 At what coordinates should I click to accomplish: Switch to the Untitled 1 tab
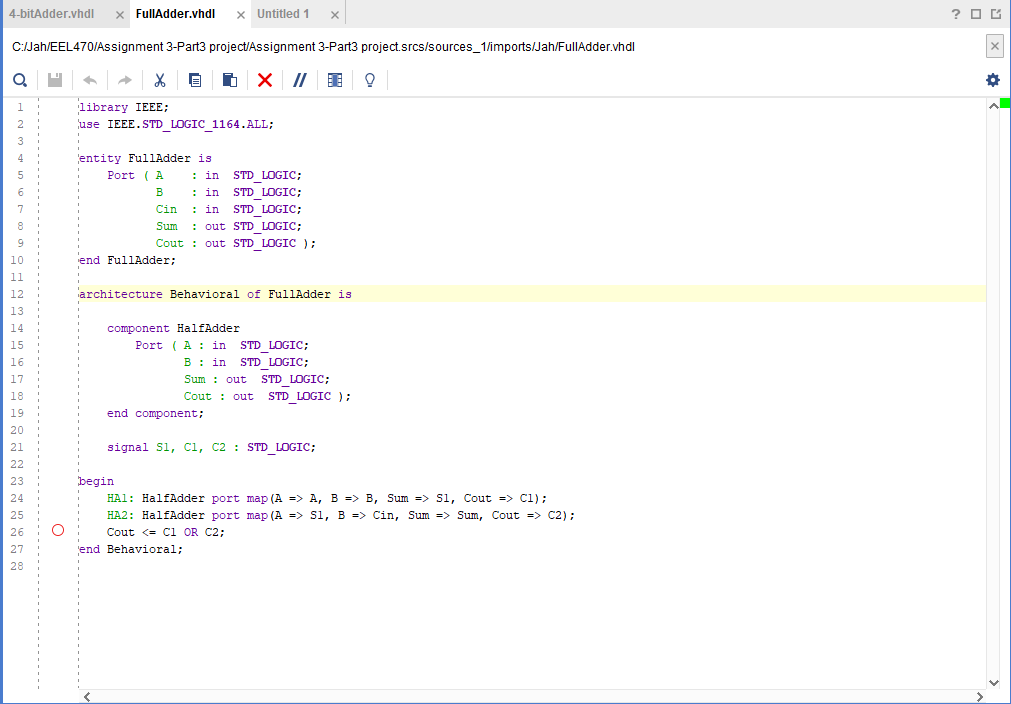[283, 14]
